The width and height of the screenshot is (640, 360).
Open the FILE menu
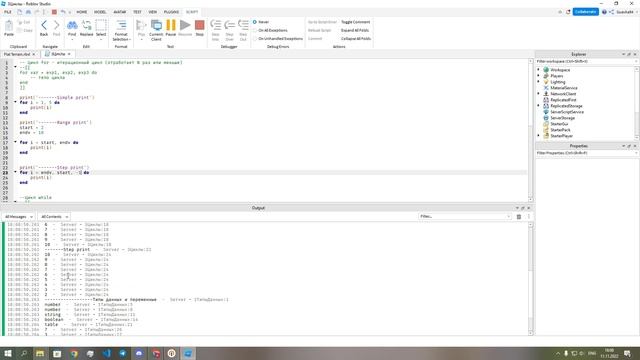click(8, 12)
